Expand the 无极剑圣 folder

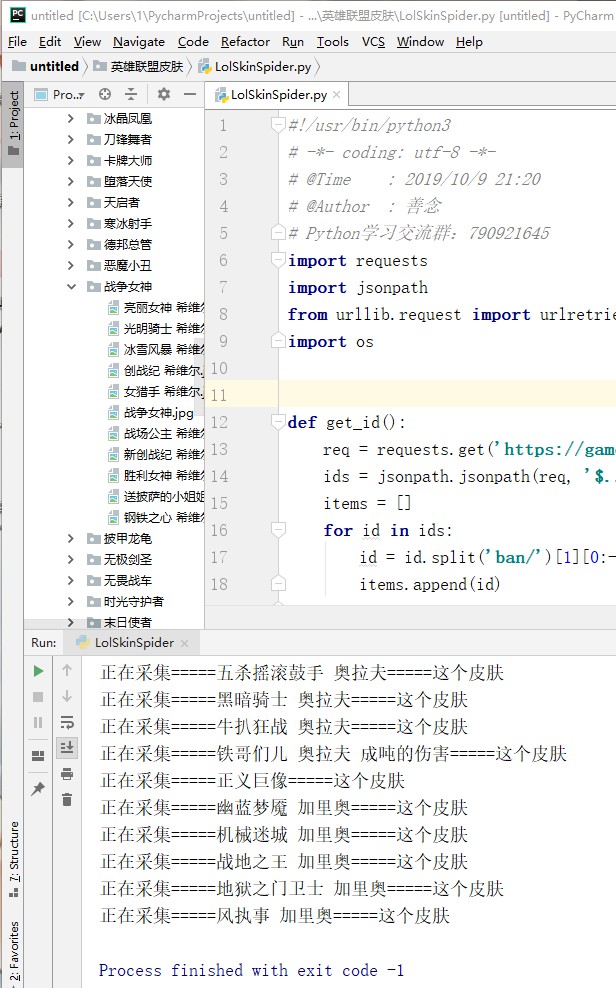point(71,560)
